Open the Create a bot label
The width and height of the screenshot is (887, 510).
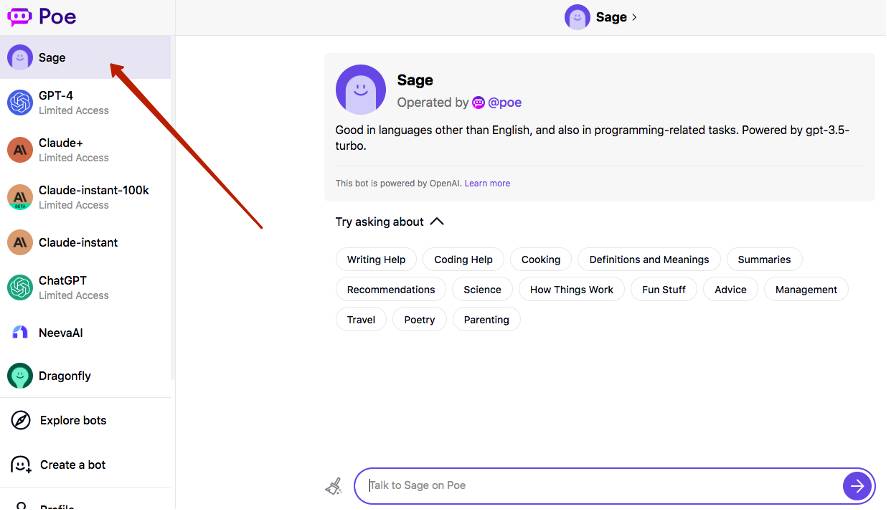point(72,465)
